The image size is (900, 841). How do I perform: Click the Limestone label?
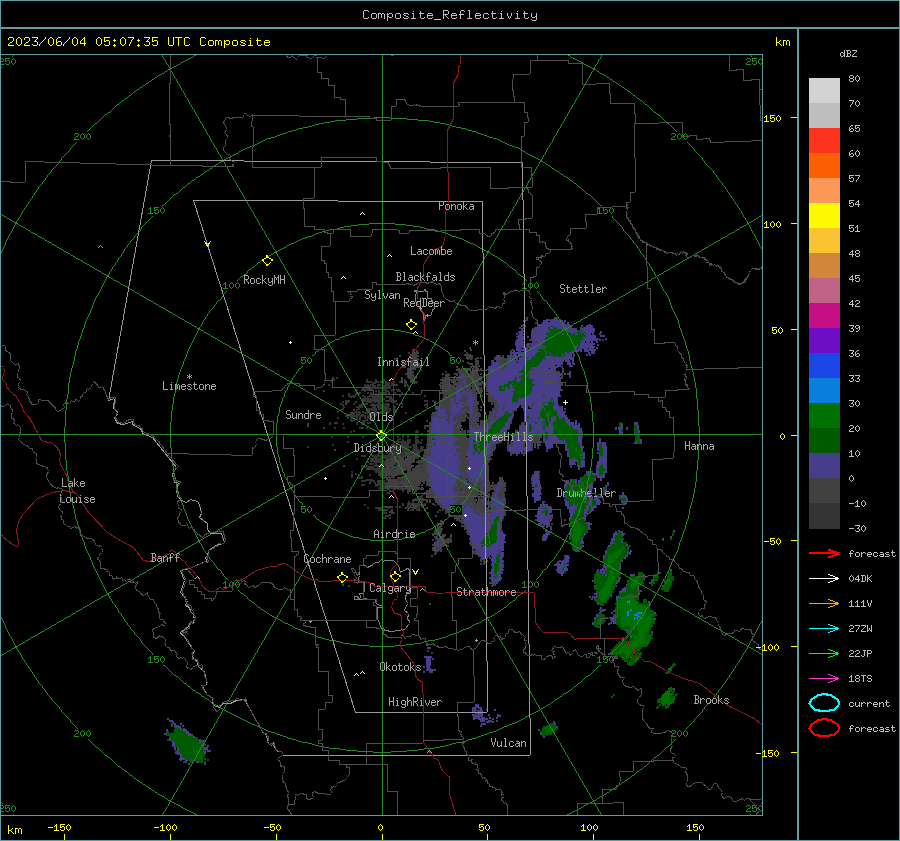click(189, 386)
